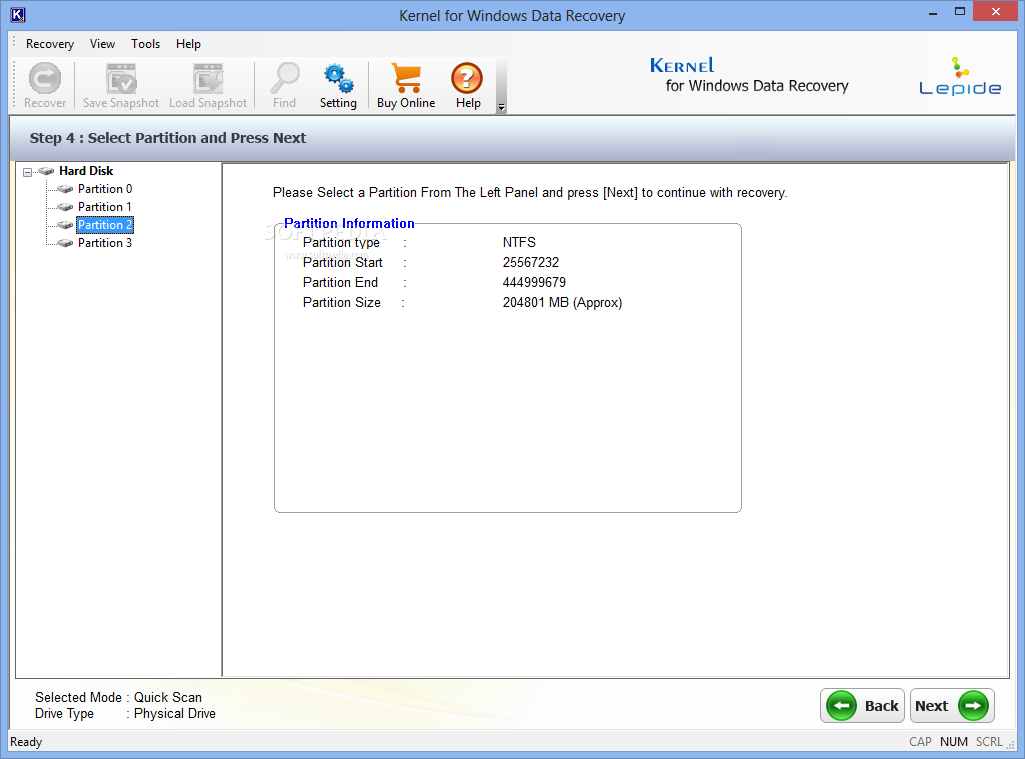Screen dimensions: 1025x759
Task: Click the Ready status bar text
Action: click(26, 742)
